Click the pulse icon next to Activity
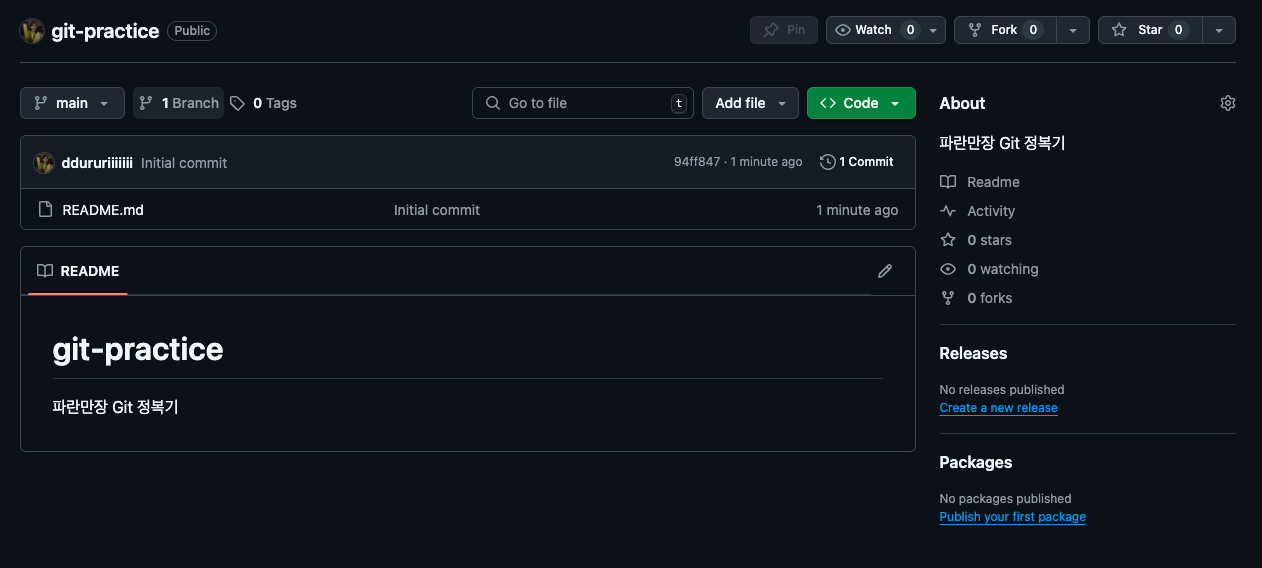The height and width of the screenshot is (568, 1262). point(948,211)
